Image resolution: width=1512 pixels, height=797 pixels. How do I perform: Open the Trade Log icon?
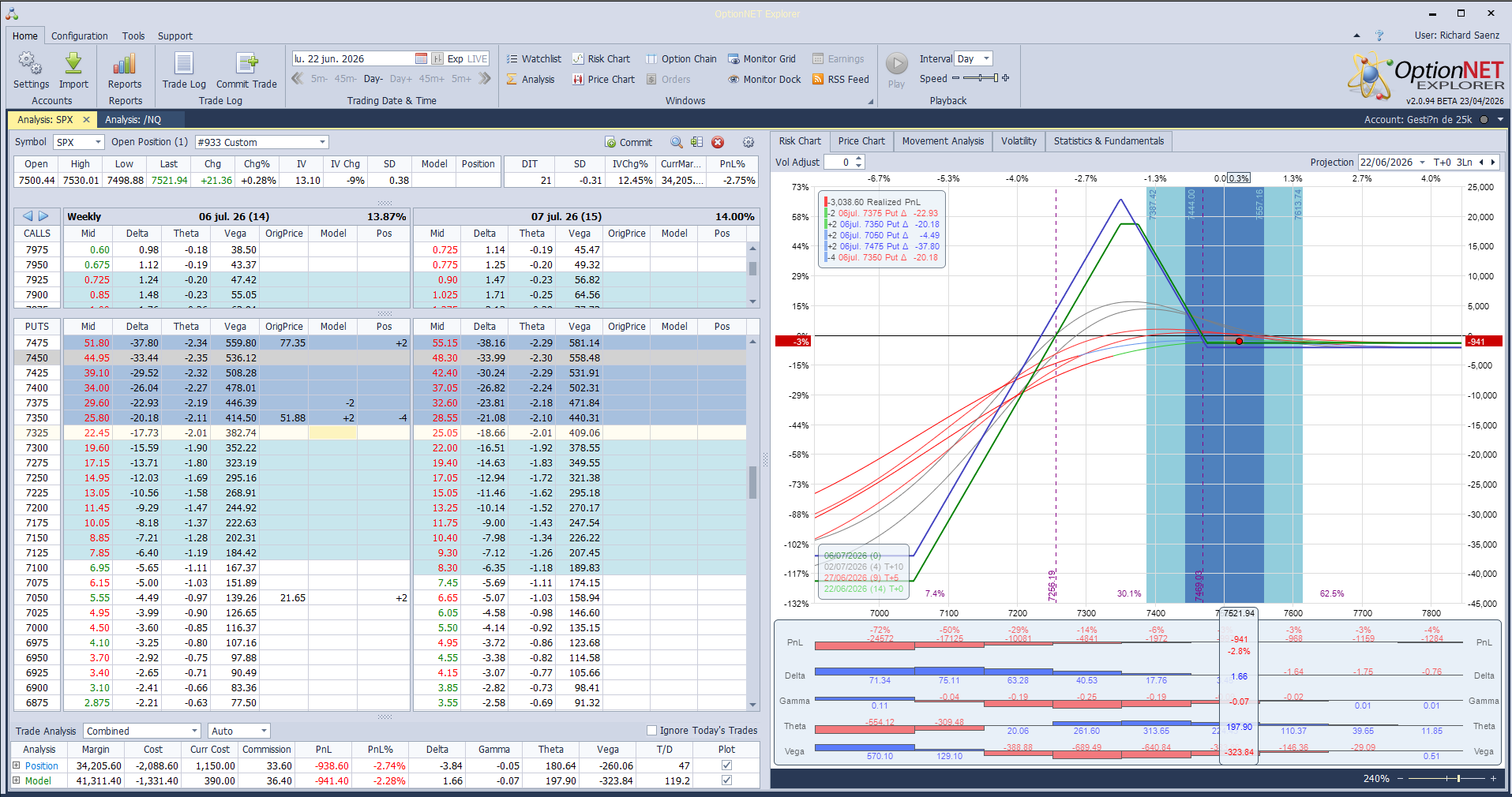tap(184, 63)
